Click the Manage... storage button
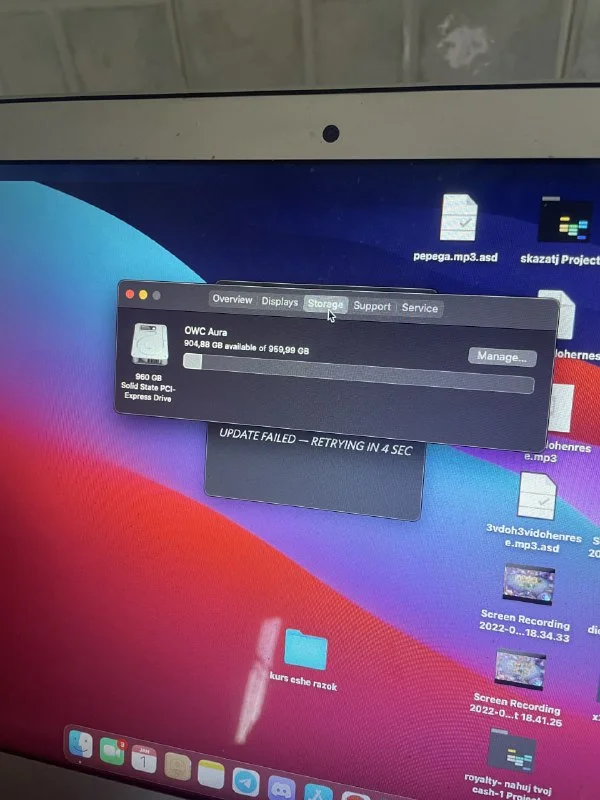The height and width of the screenshot is (800, 600). point(502,357)
